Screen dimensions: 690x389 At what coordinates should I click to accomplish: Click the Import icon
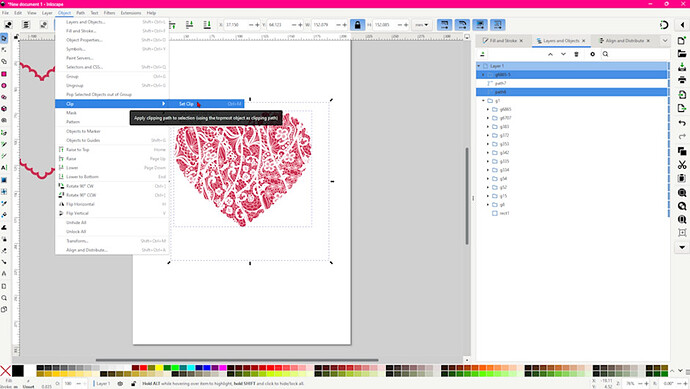pos(682,95)
